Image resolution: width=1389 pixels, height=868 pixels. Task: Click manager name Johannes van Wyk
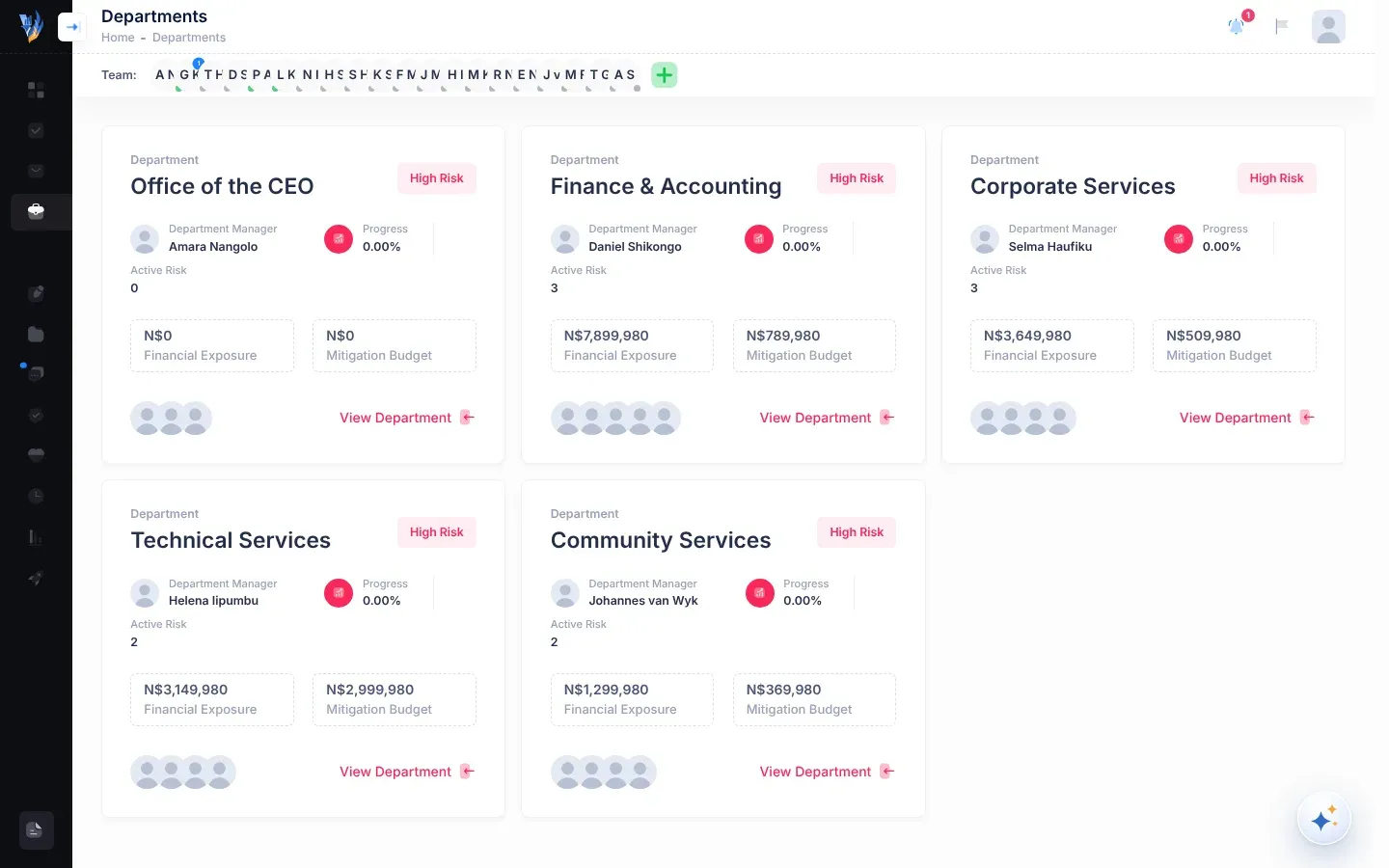pyautogui.click(x=643, y=601)
